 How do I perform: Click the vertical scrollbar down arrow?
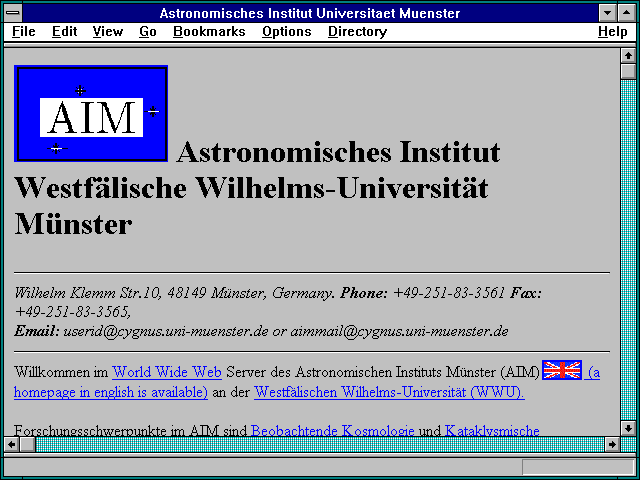628,428
